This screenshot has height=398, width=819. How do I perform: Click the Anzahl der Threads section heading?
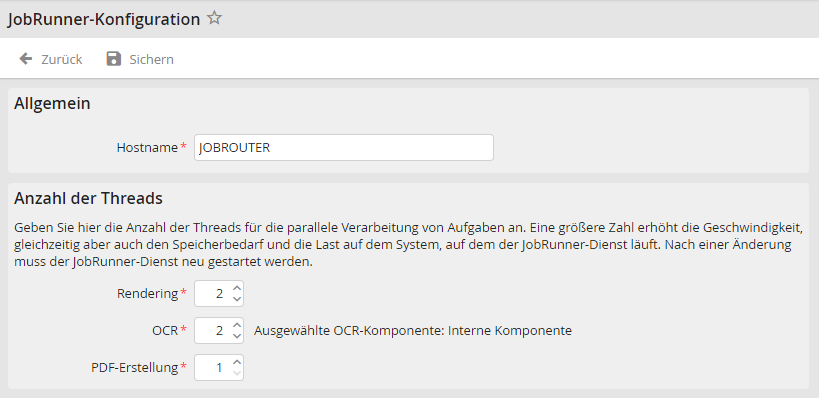(88, 198)
